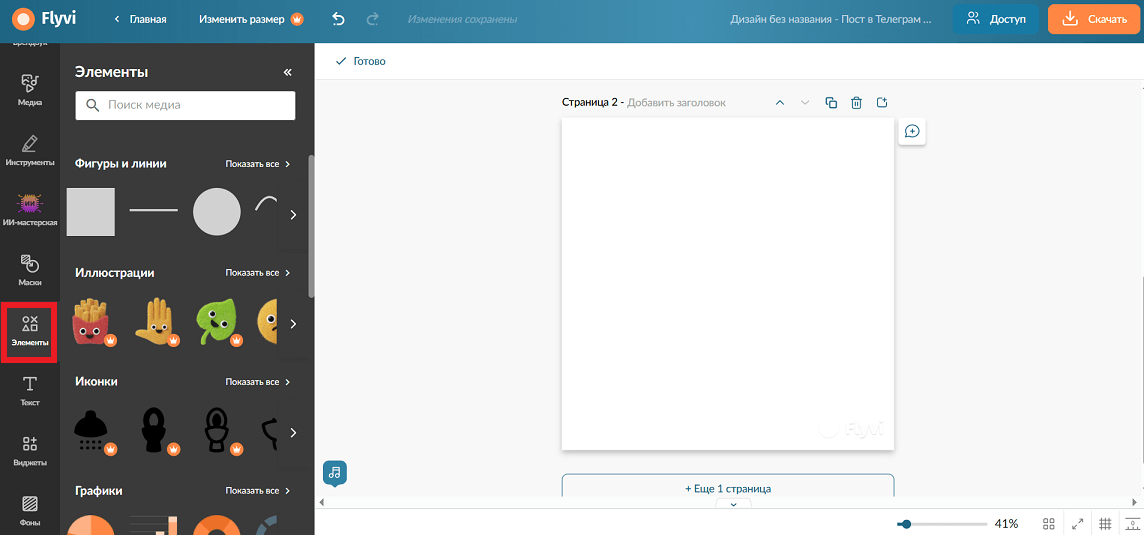Insert the square shape
This screenshot has height=535, width=1144.
coord(90,212)
